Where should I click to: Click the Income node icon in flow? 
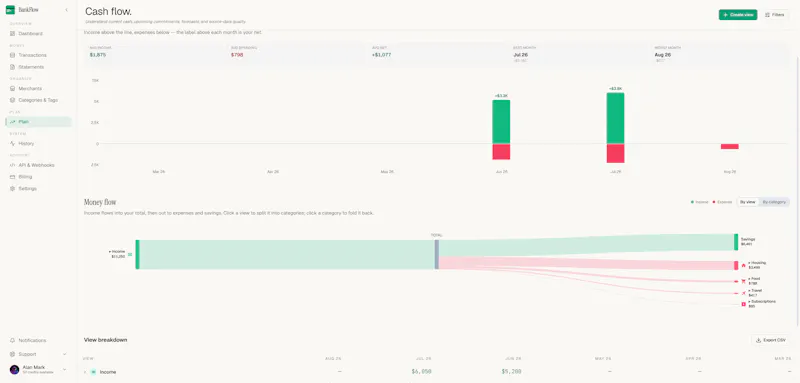point(130,254)
